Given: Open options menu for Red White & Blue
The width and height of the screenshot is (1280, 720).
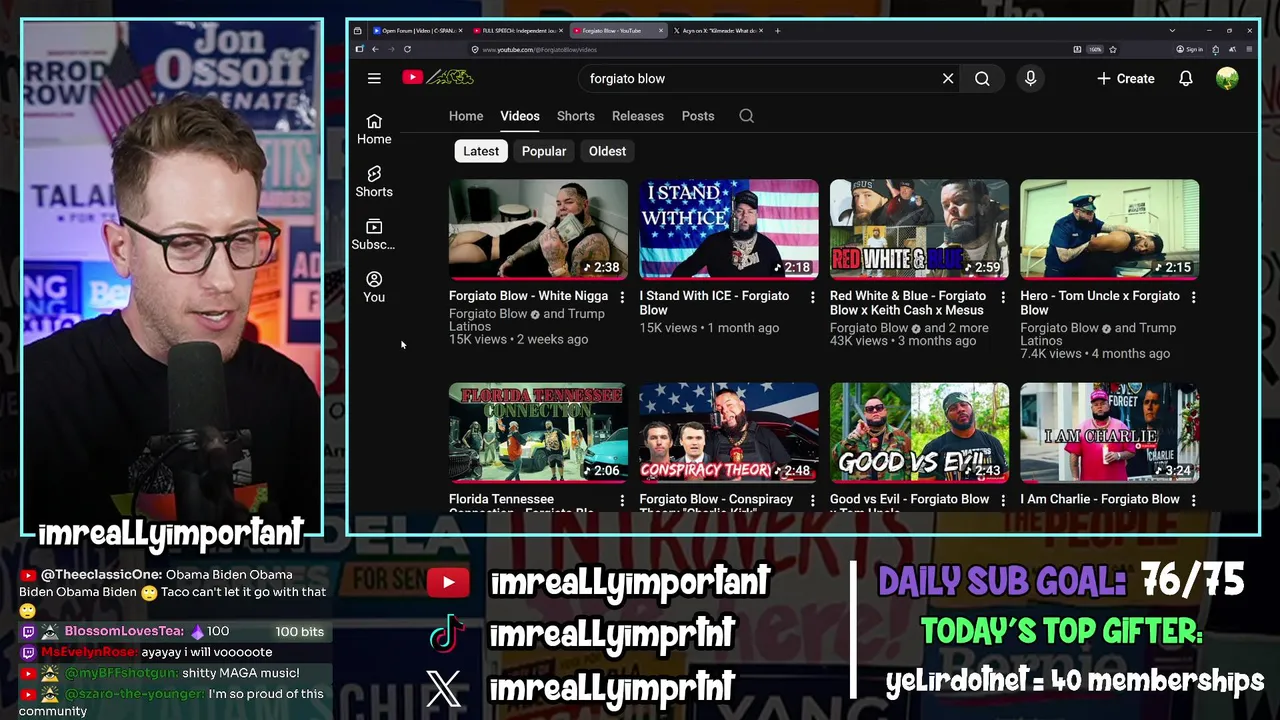Looking at the screenshot, I should [1003, 297].
